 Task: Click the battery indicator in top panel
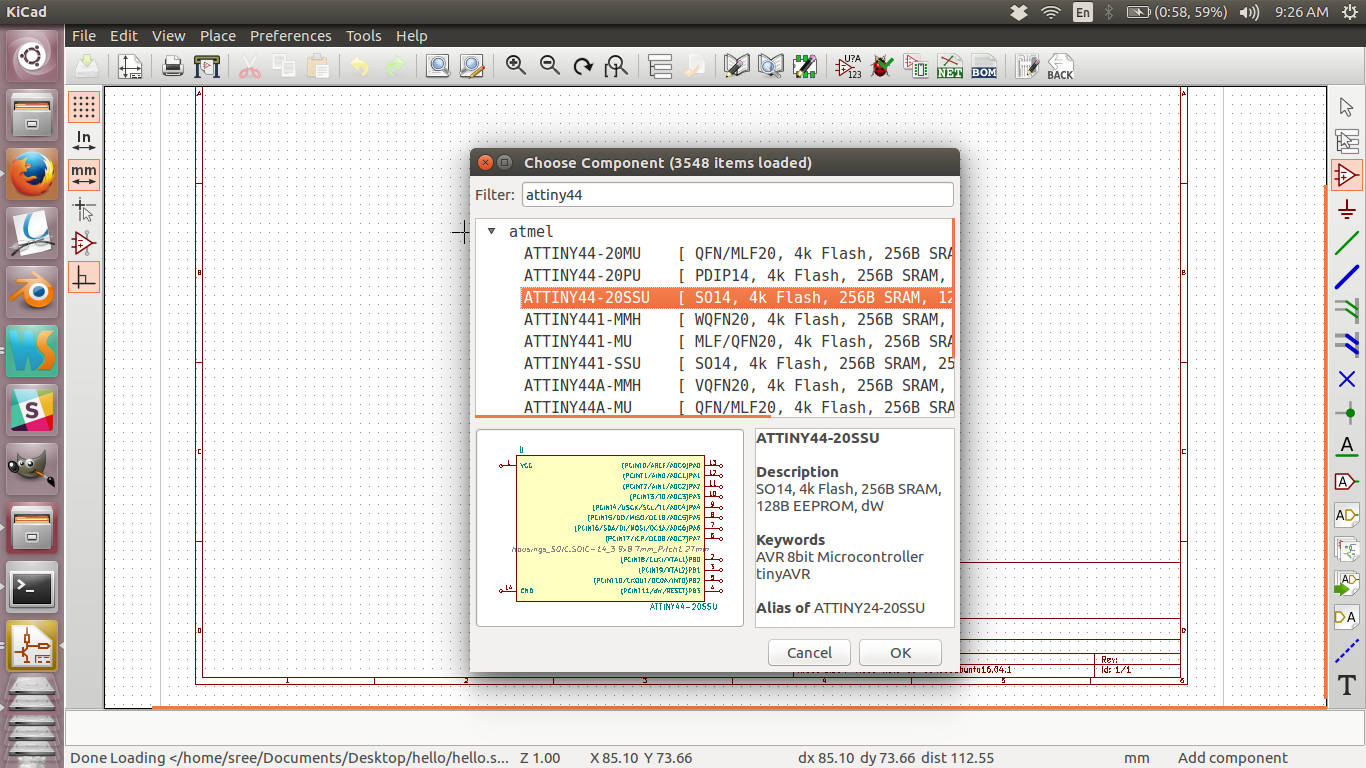tap(1177, 12)
